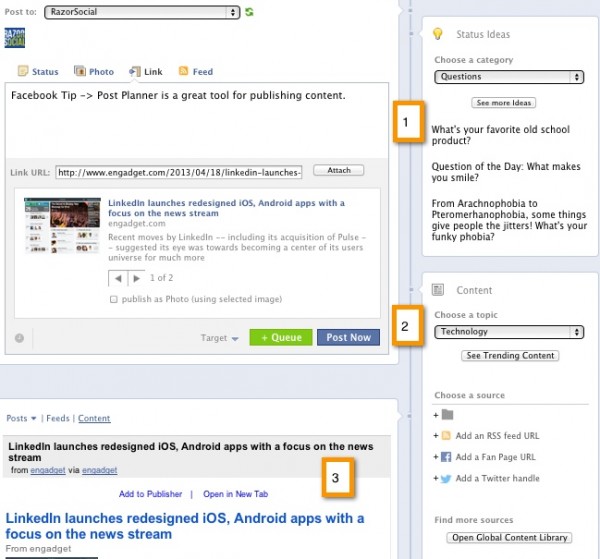Open the Feeds view link

[58, 419]
